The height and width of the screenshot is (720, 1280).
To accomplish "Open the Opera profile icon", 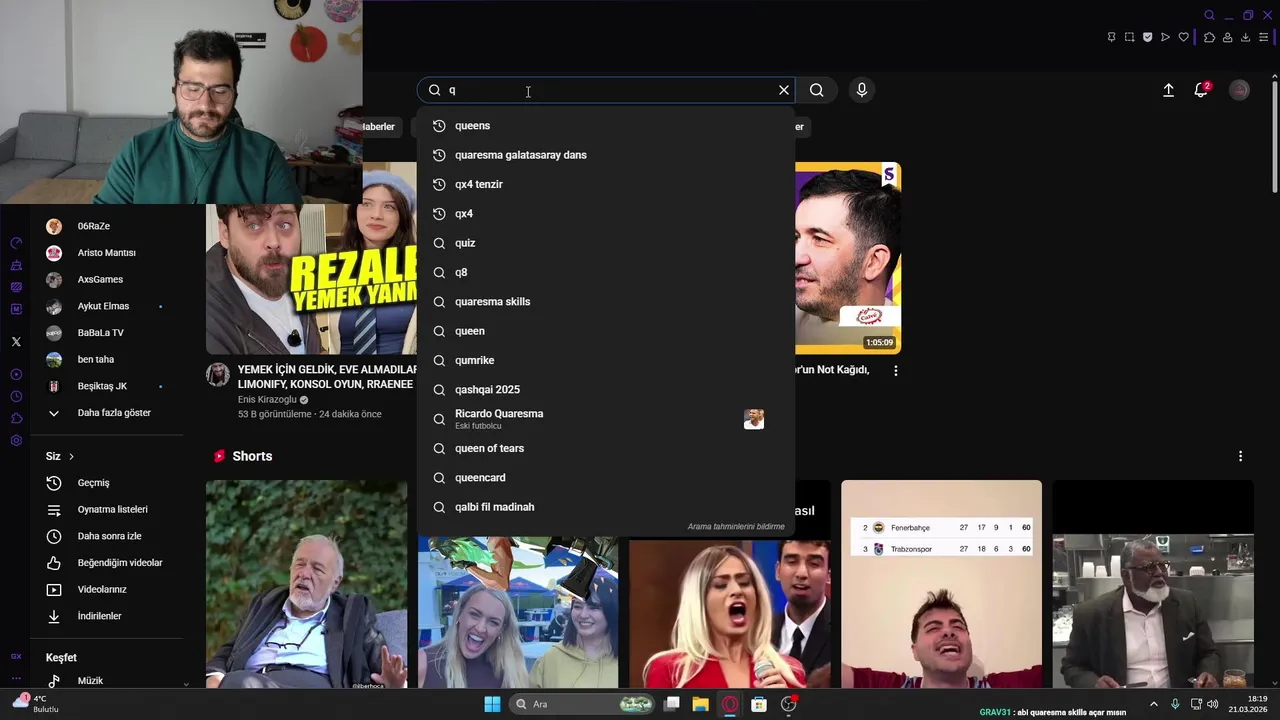I will 1227,37.
